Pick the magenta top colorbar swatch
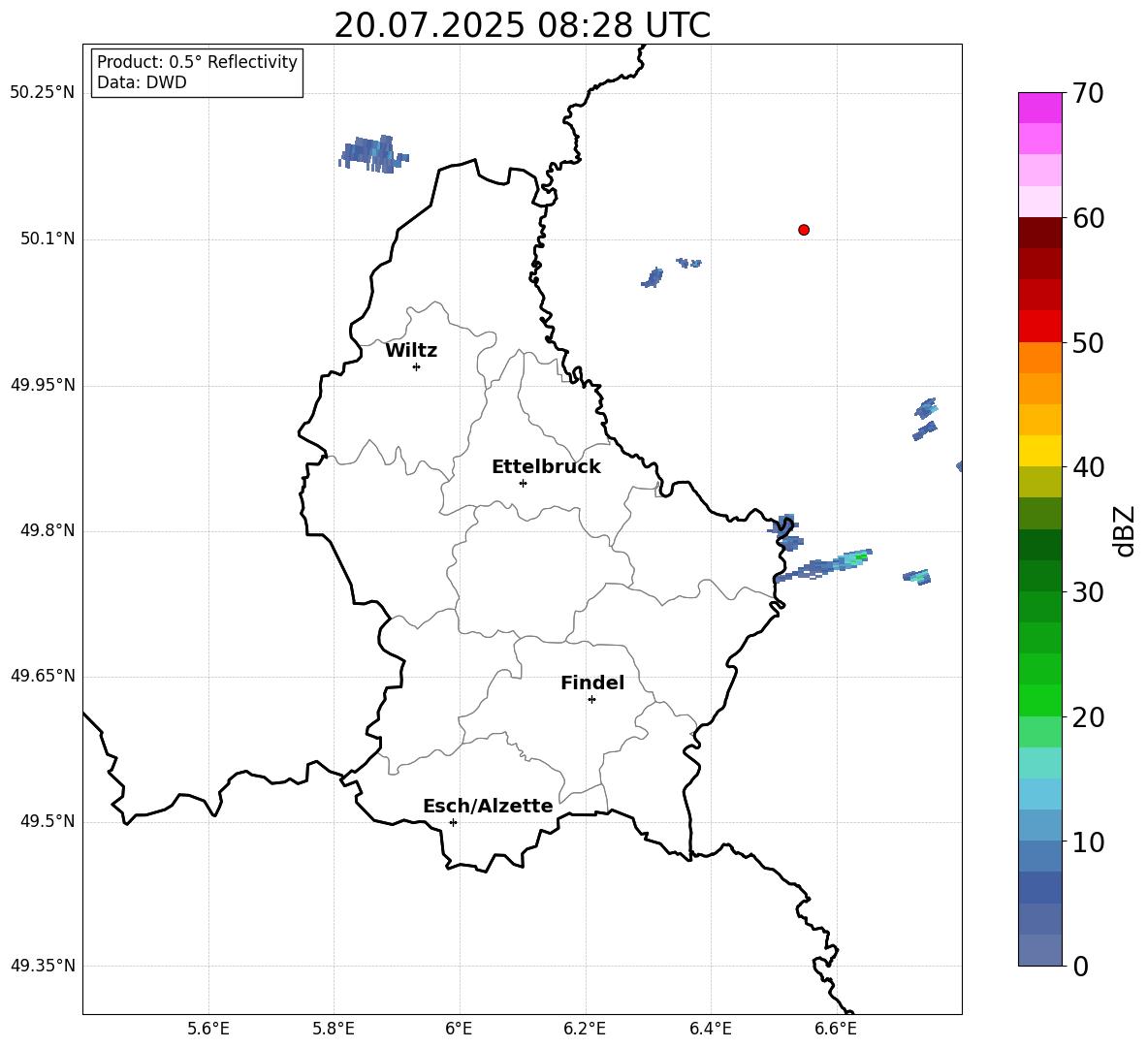Image resolution: width=1148 pixels, height=1048 pixels. pyautogui.click(x=1039, y=108)
